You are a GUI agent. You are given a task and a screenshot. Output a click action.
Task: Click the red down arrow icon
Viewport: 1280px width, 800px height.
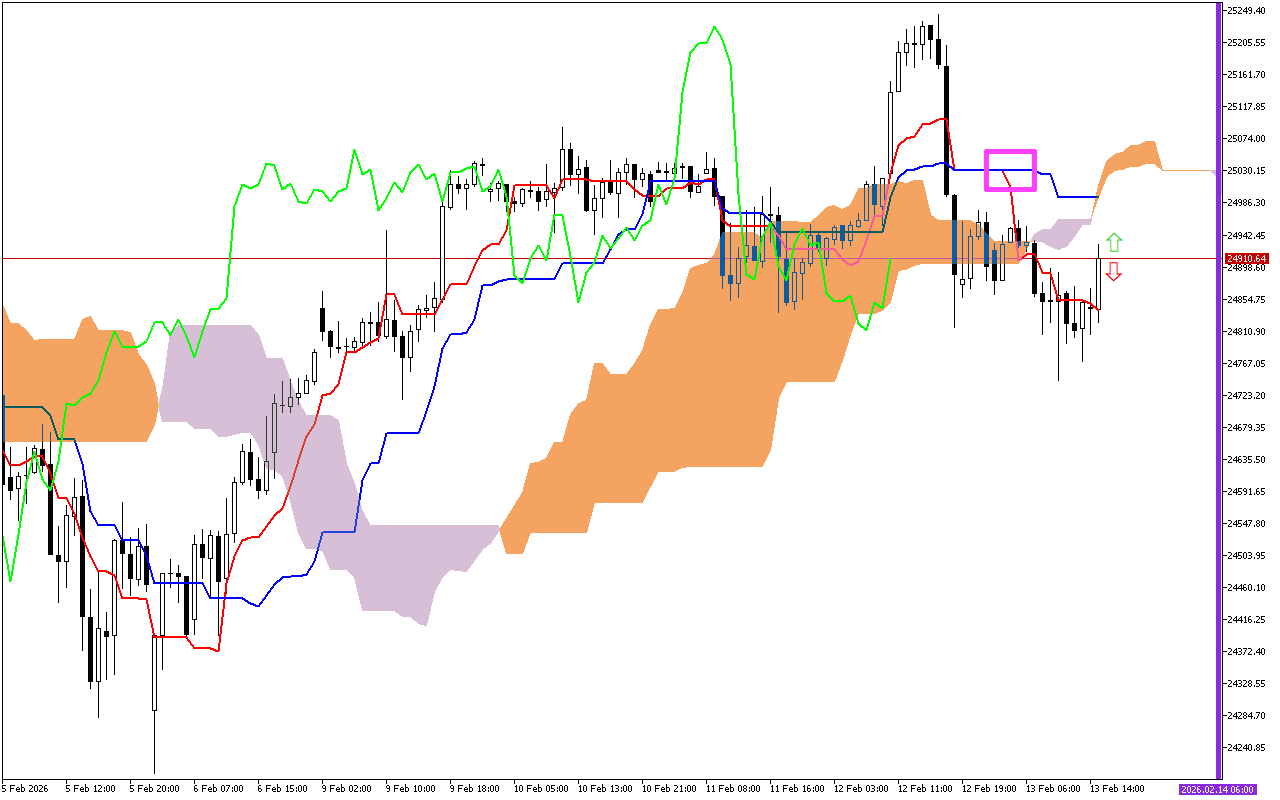coord(1113,272)
